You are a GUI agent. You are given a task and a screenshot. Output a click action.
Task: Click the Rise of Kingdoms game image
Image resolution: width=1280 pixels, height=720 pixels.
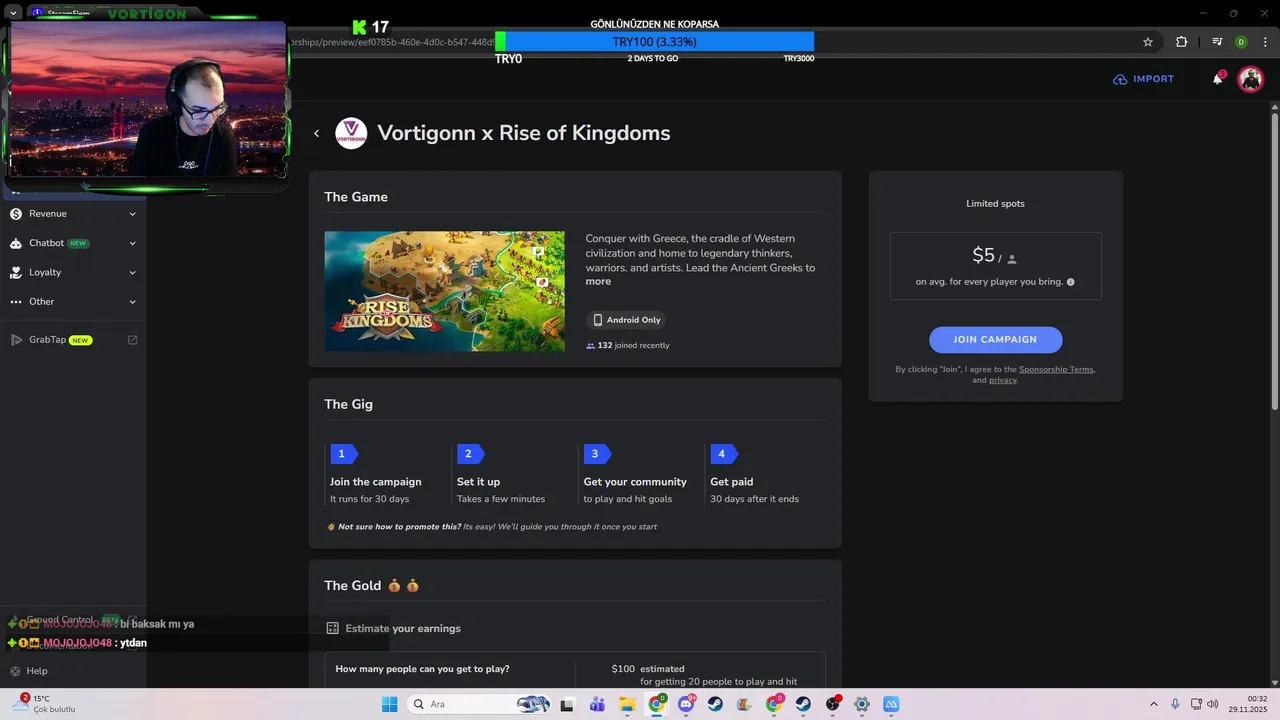pos(444,291)
